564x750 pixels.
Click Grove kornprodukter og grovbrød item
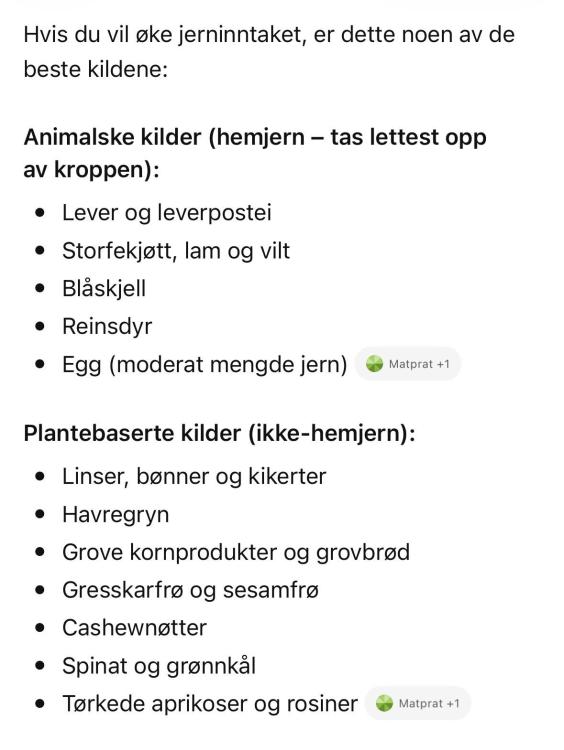coord(236,552)
